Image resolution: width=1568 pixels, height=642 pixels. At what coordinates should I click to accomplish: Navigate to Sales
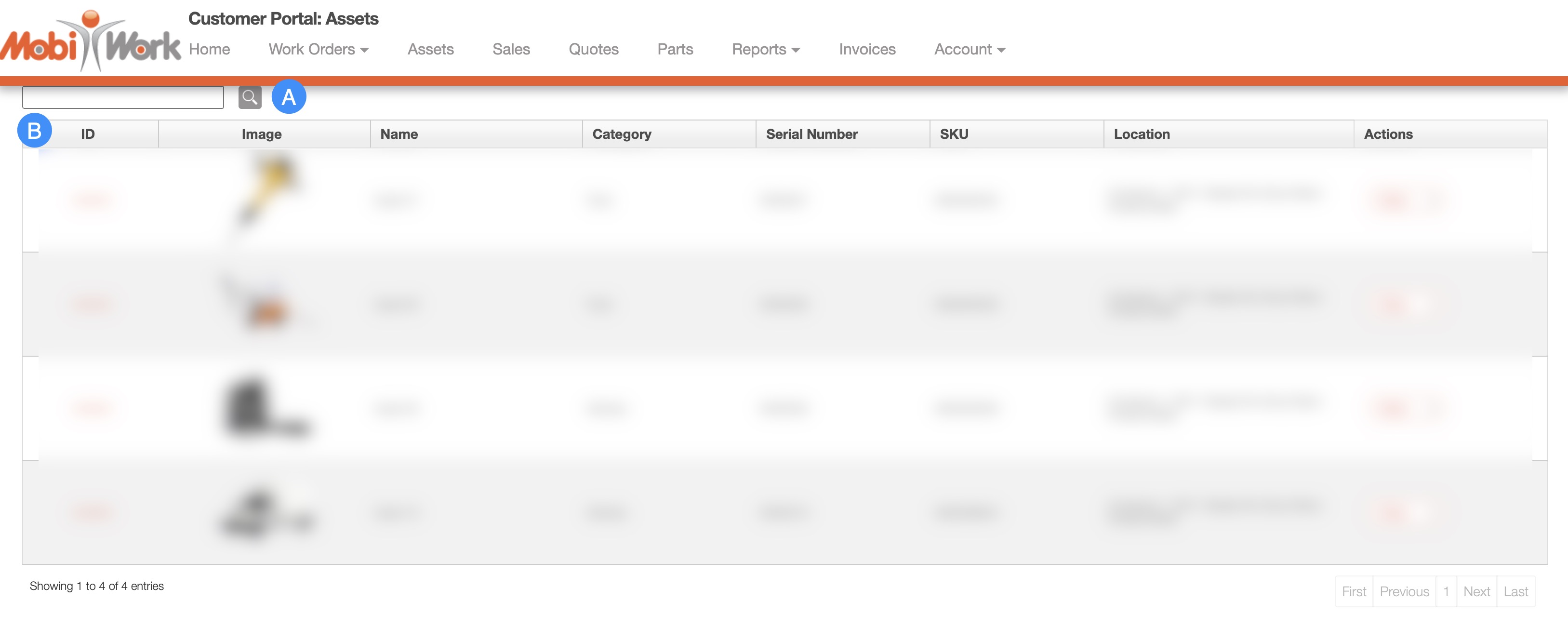511,49
